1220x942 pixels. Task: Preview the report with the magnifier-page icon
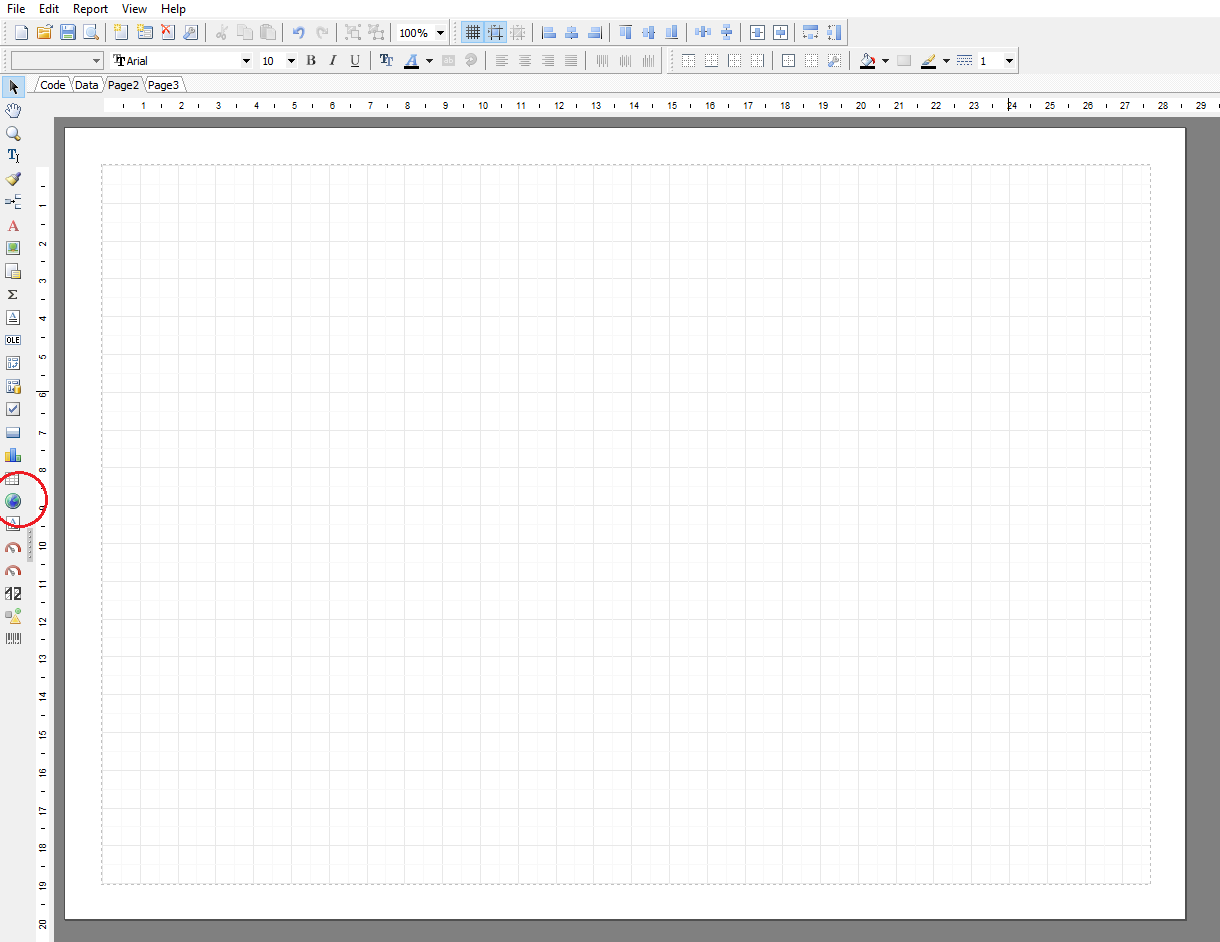[90, 32]
